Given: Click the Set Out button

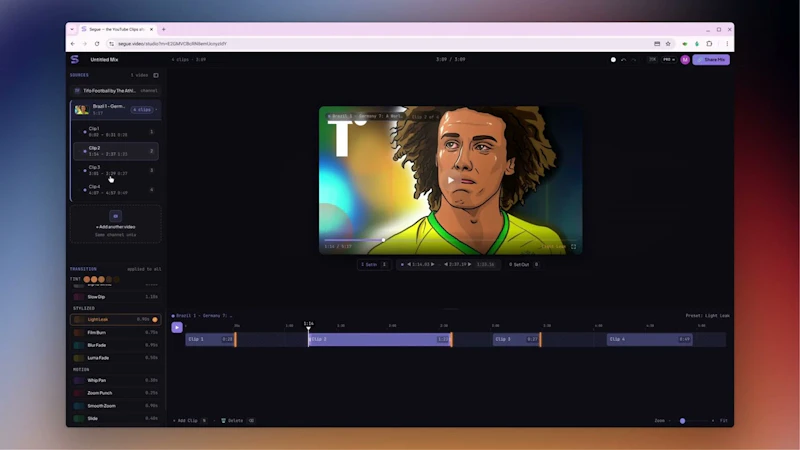Looking at the screenshot, I should (524, 264).
